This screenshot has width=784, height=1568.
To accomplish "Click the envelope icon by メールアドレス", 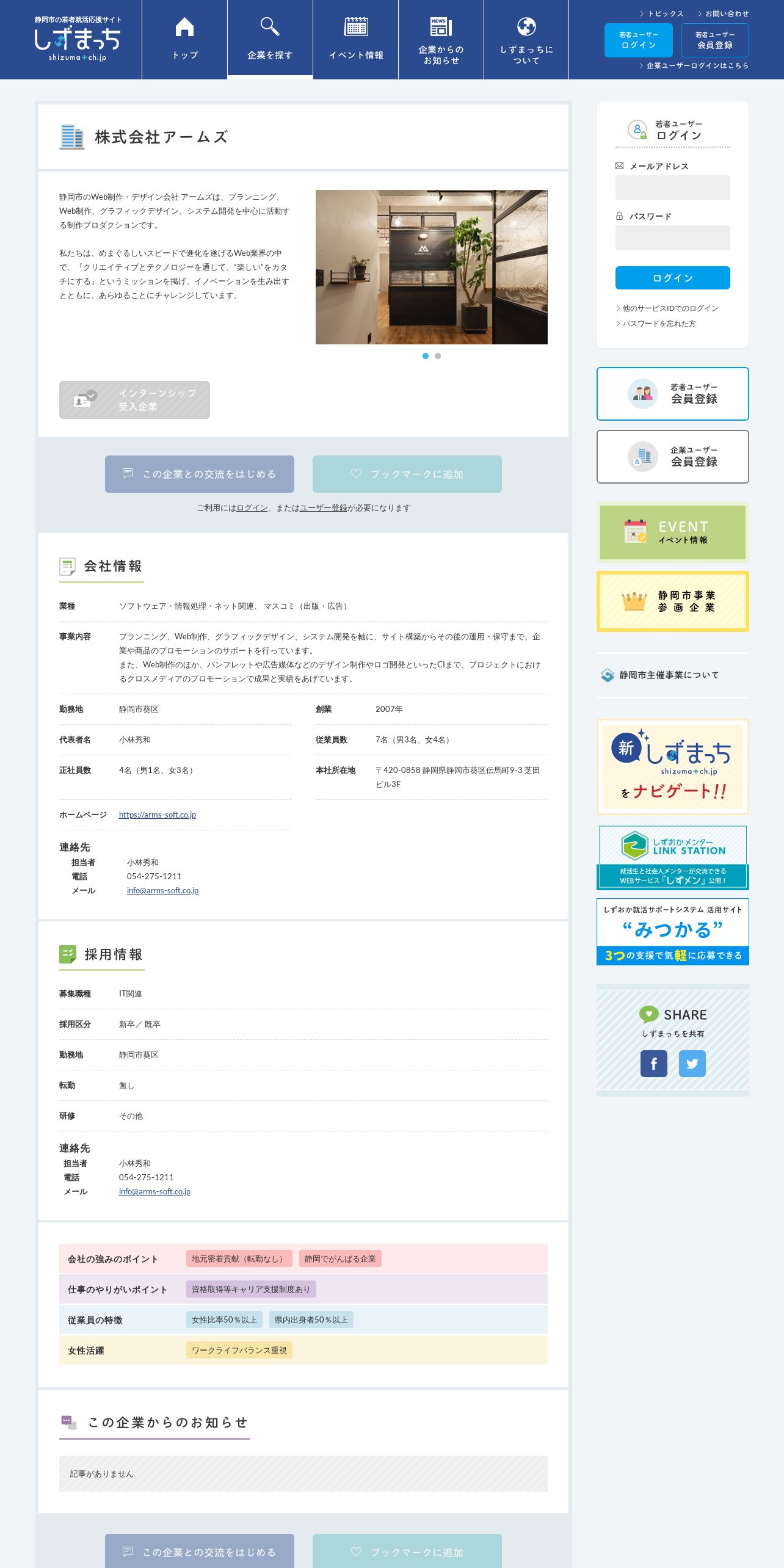I will pos(619,165).
